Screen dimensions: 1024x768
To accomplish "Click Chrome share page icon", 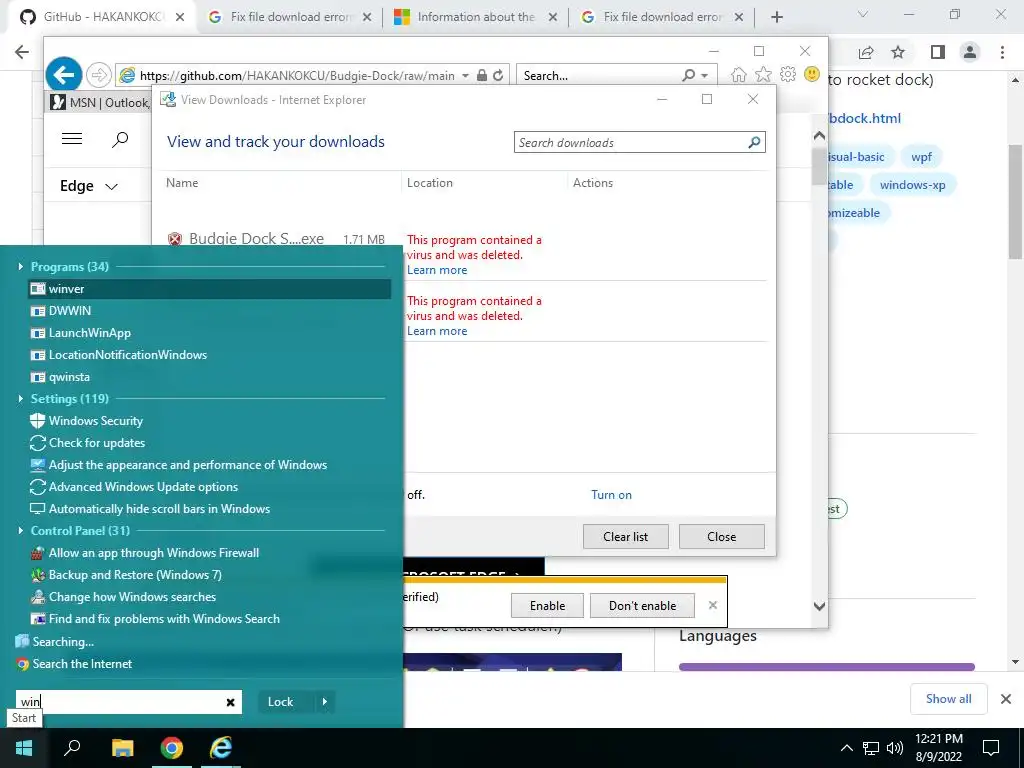I will pyautogui.click(x=866, y=52).
